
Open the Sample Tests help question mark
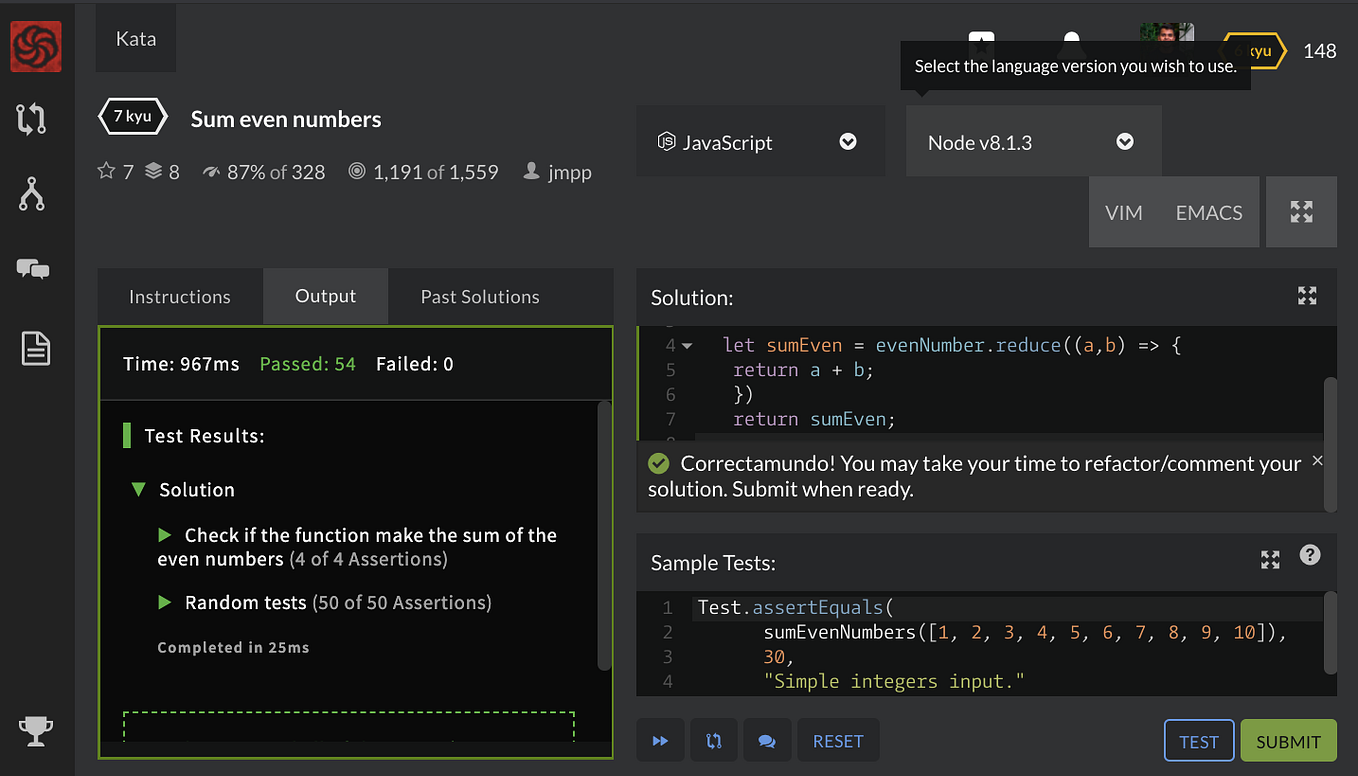click(x=1310, y=554)
